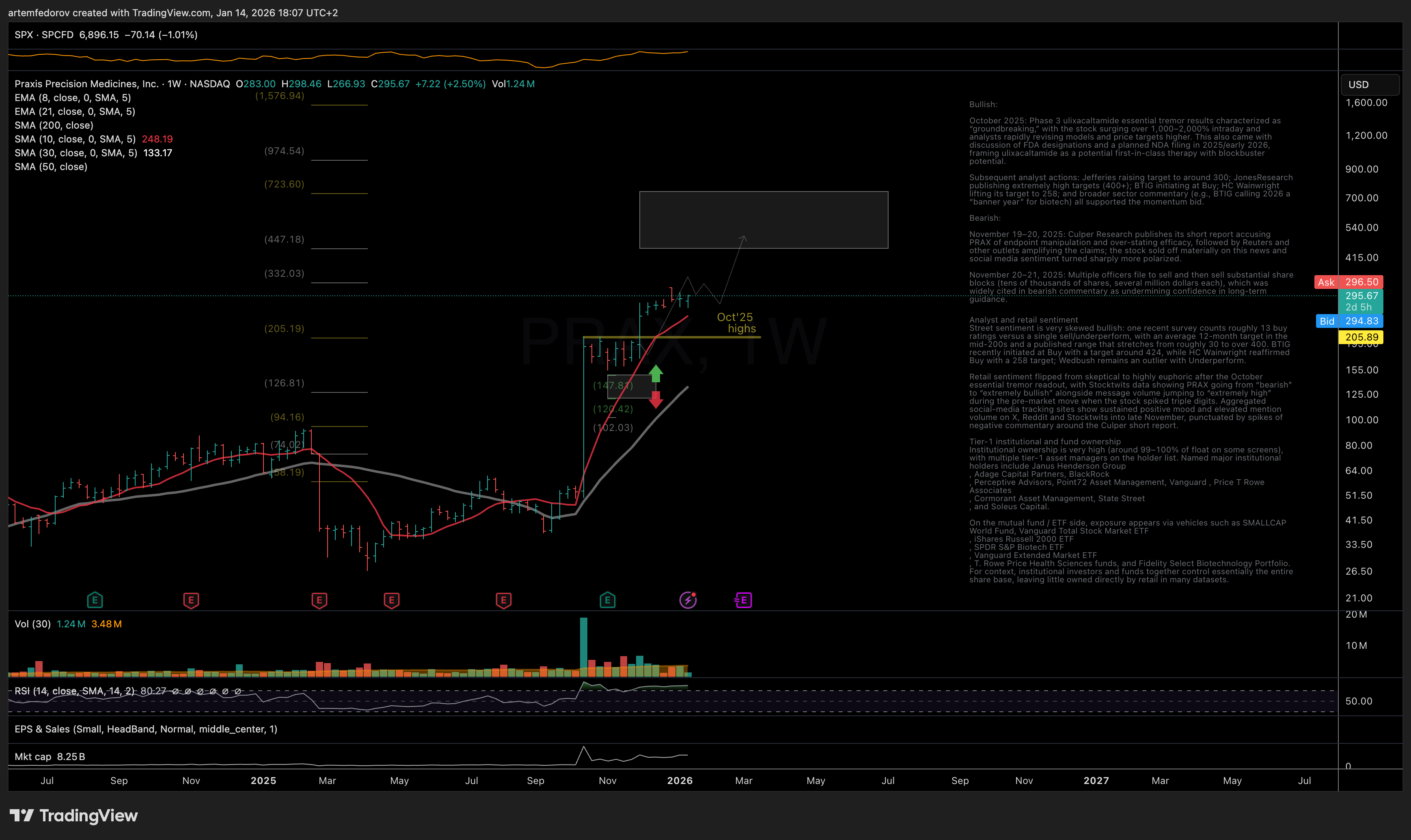Viewport: 1411px width, 840px height.
Task: Click the 50.00 RSI scale label
Action: coord(1359,701)
